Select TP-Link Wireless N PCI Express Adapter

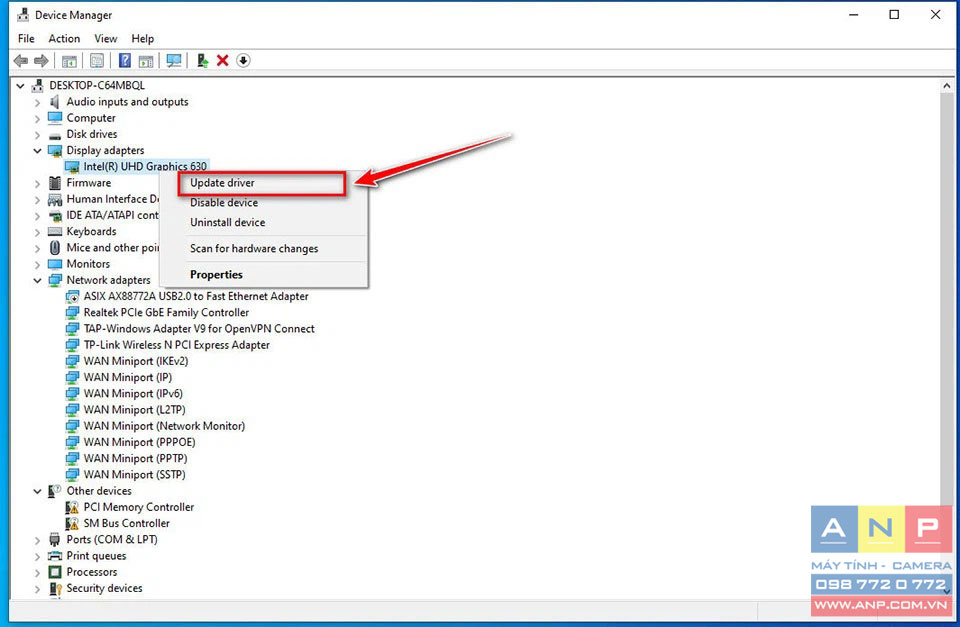176,345
